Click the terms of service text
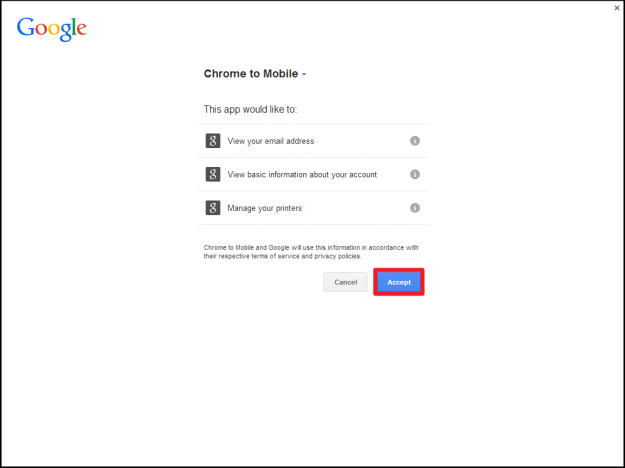 pyautogui.click(x=265, y=256)
